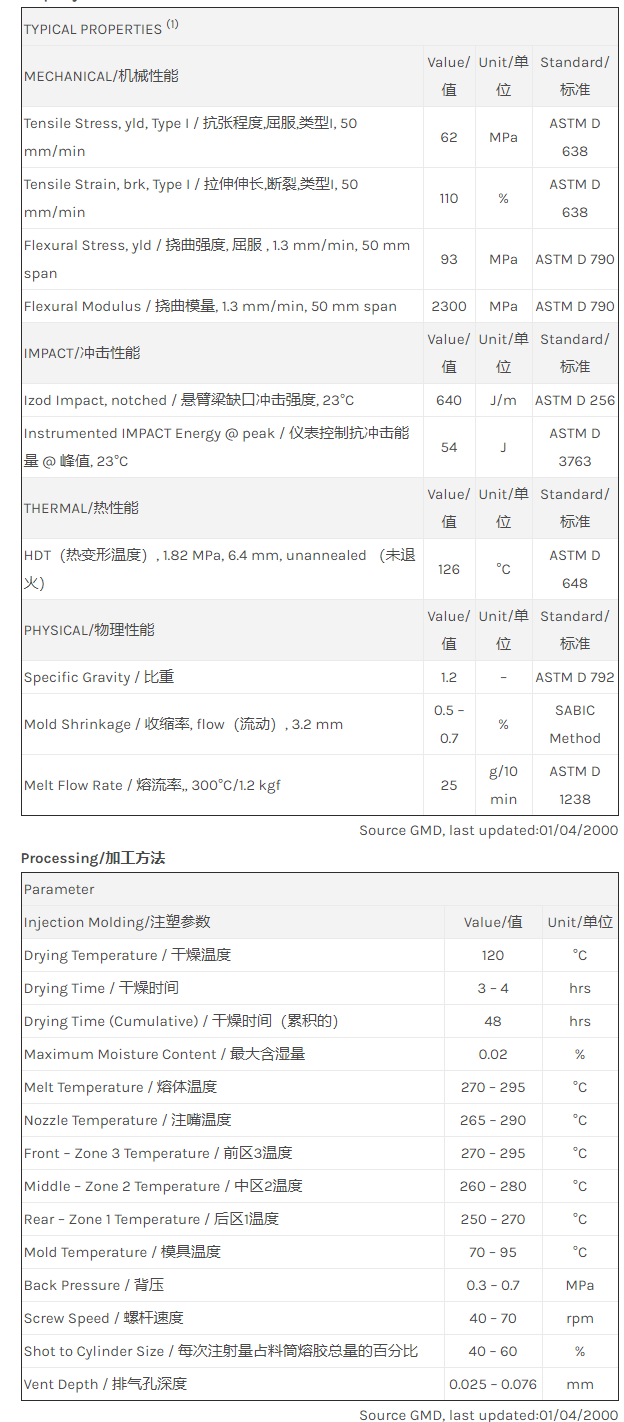Image resolution: width=624 pixels, height=1422 pixels.
Task: Select the Specific Gravity row label
Action: click(99, 677)
